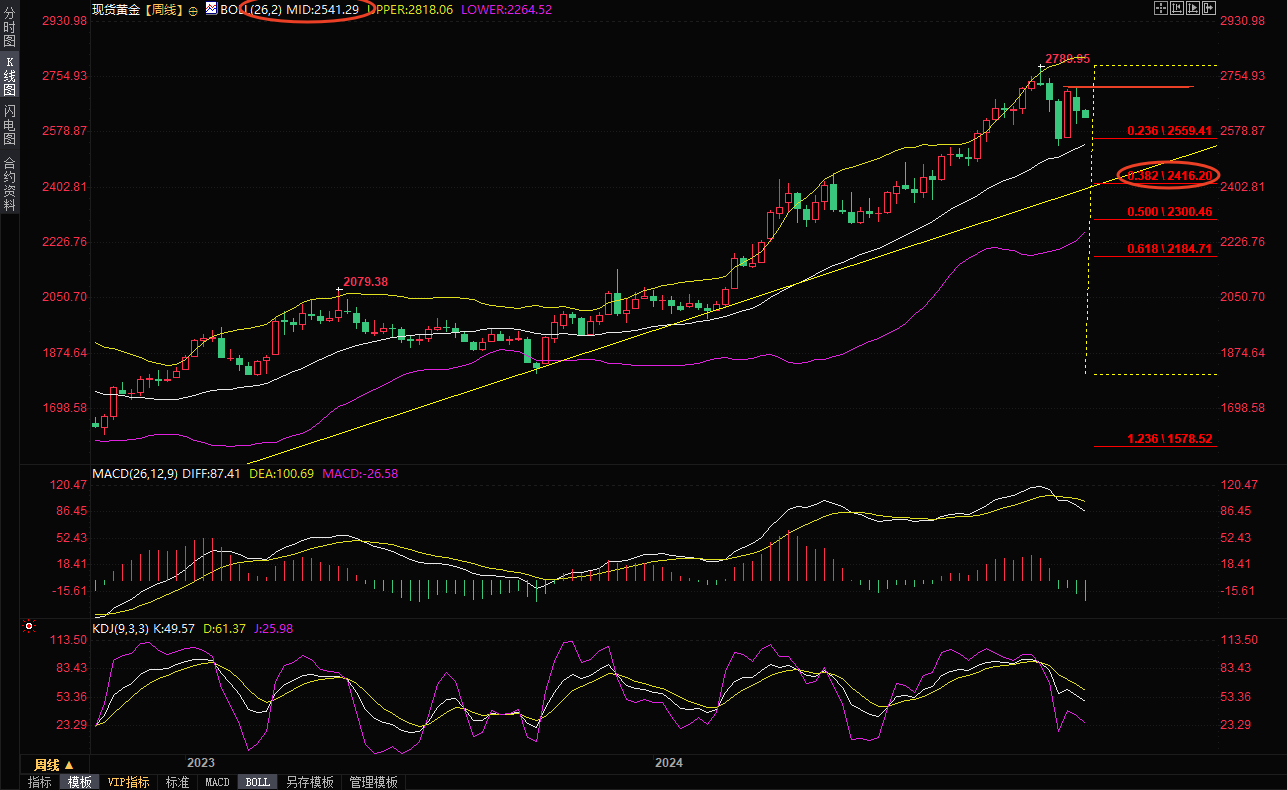The image size is (1287, 790).
Task: Click the chart playback range icon
Action: tap(1193, 8)
